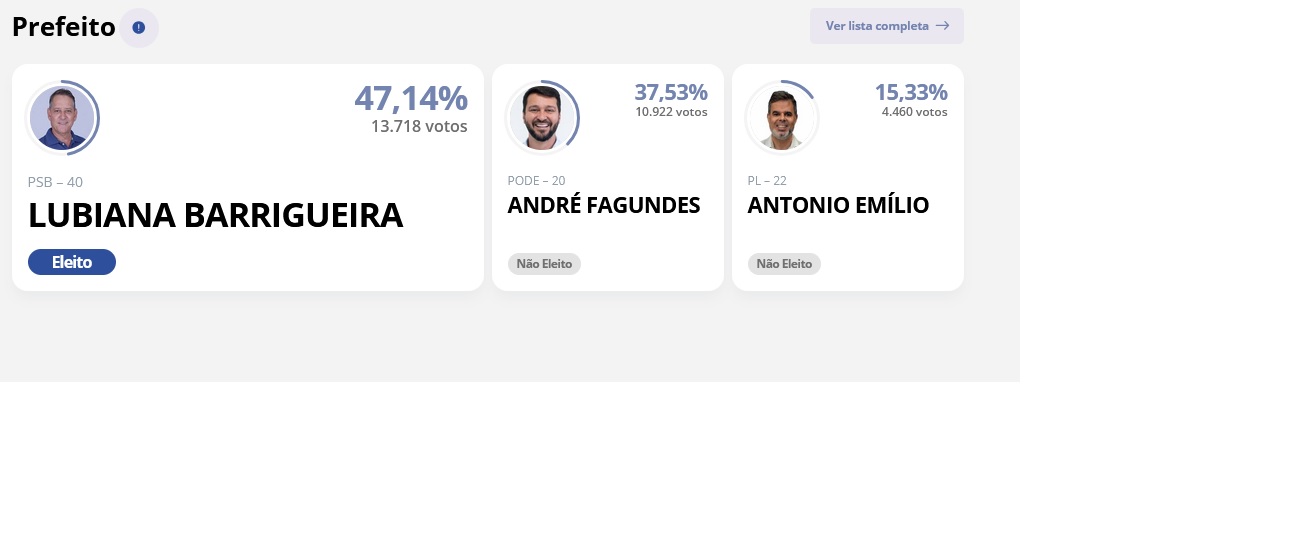
Task: Click the 47,14% vote percentage
Action: click(x=411, y=98)
